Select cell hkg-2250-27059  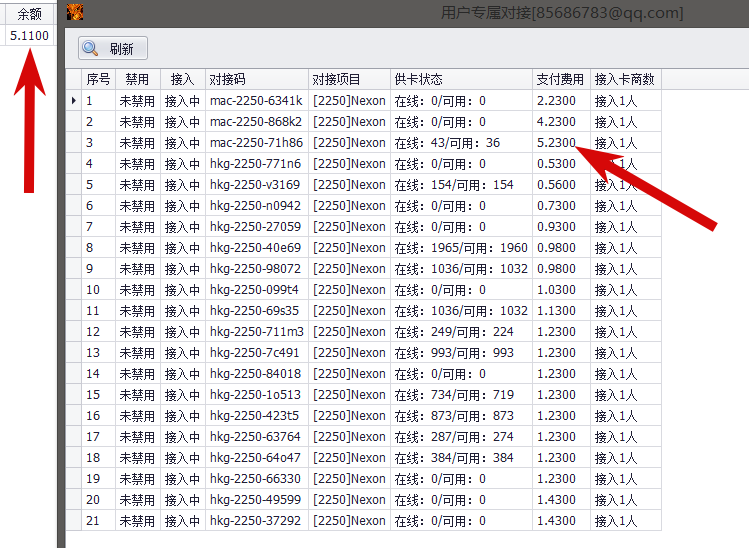point(257,227)
